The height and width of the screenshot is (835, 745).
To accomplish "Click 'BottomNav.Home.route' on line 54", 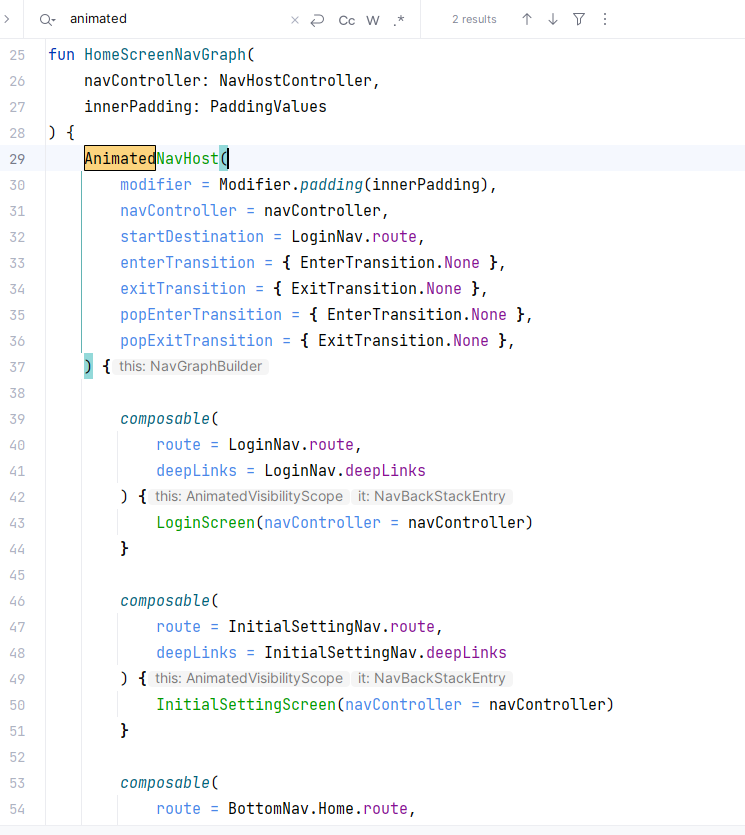I will point(318,809).
